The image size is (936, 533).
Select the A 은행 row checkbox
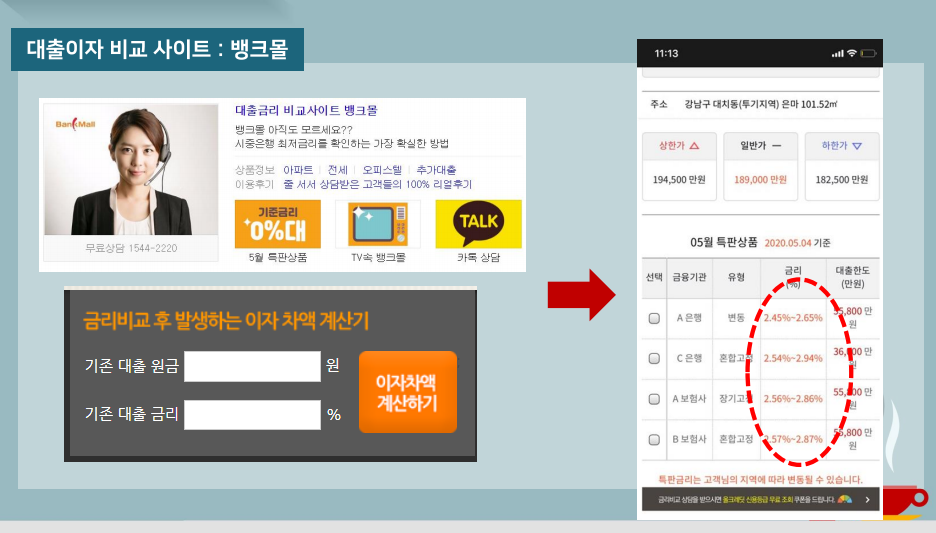point(654,318)
